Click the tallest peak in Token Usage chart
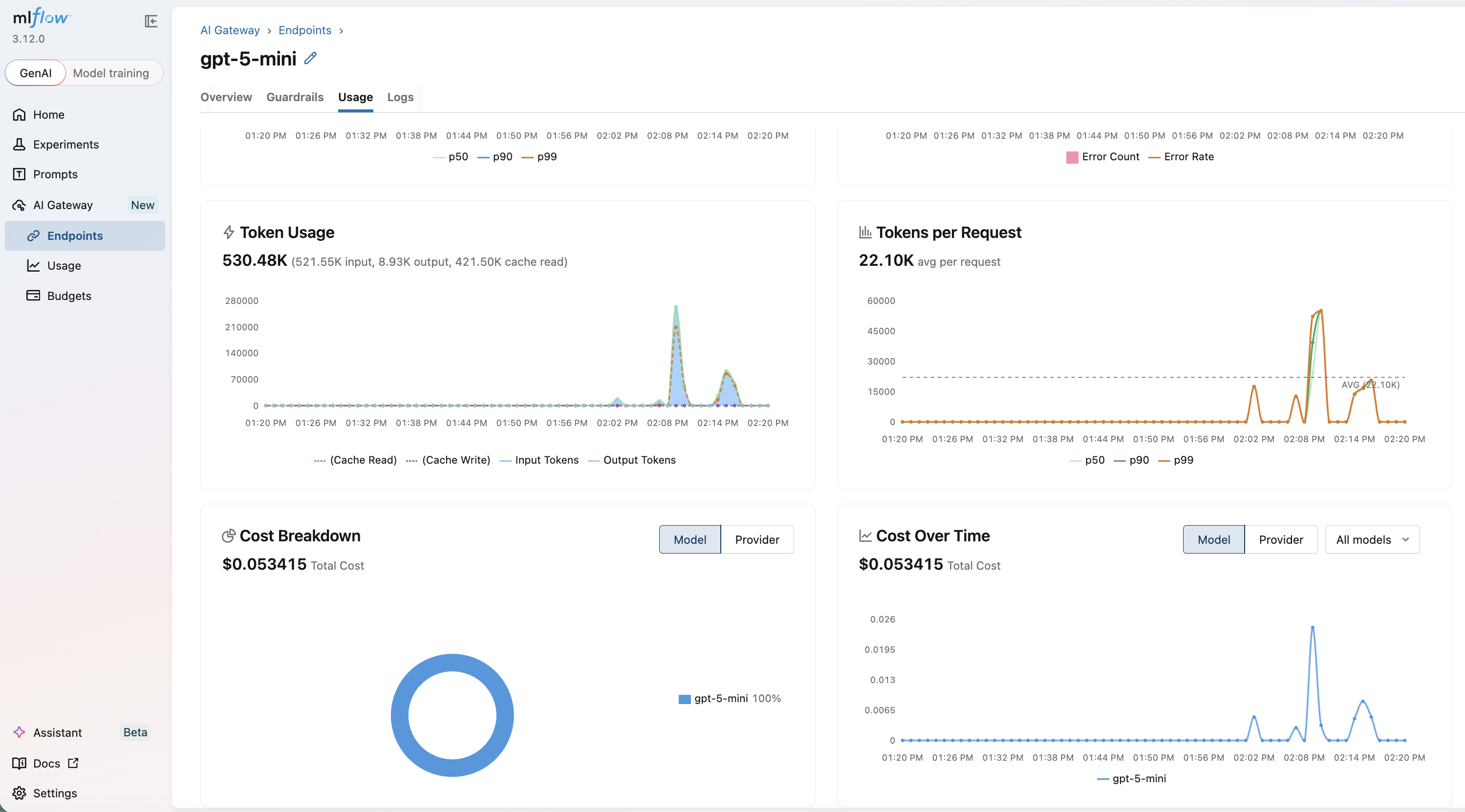This screenshot has width=1465, height=812. (x=676, y=307)
